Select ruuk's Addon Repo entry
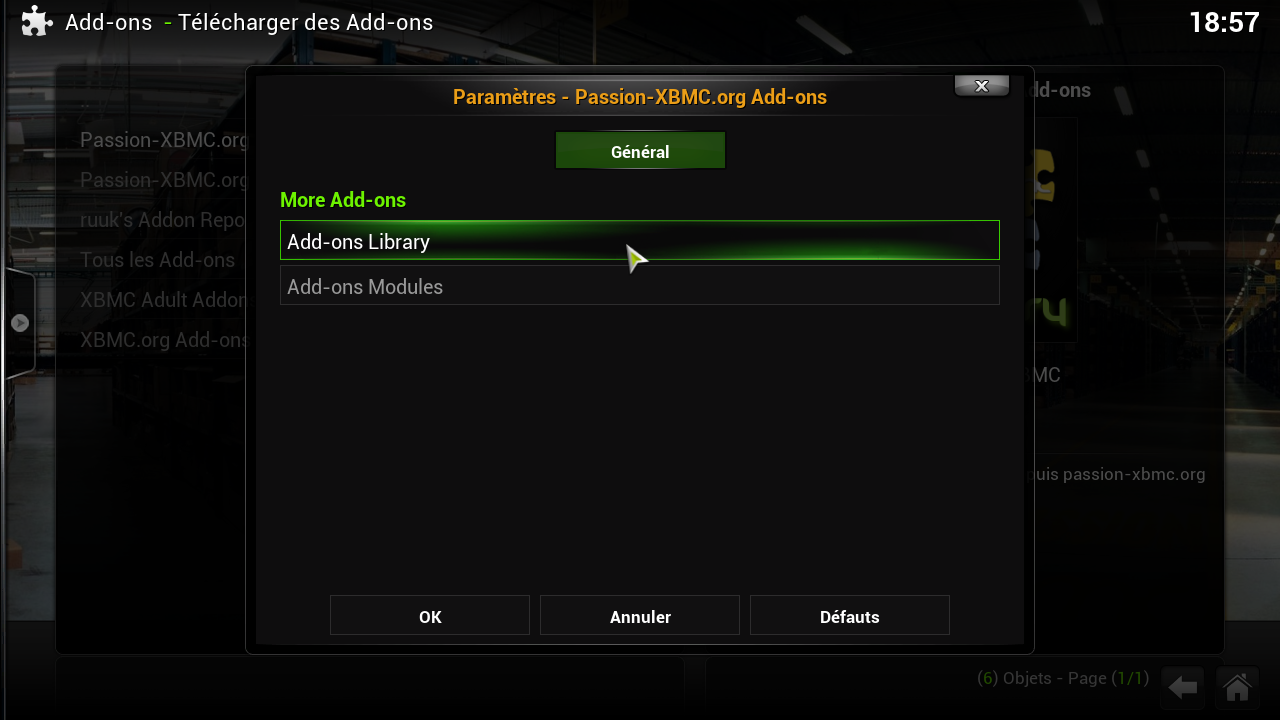 coord(163,220)
